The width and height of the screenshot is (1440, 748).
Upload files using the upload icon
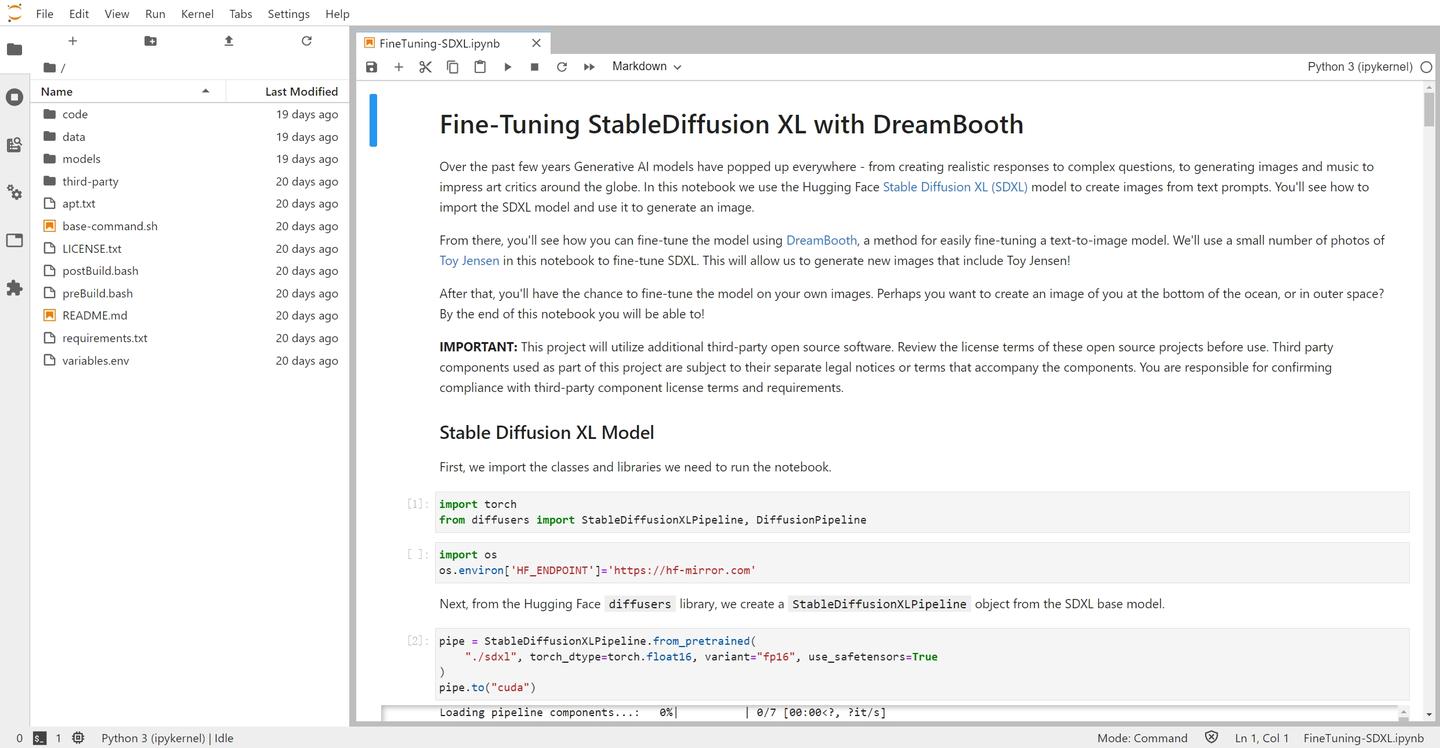click(228, 40)
